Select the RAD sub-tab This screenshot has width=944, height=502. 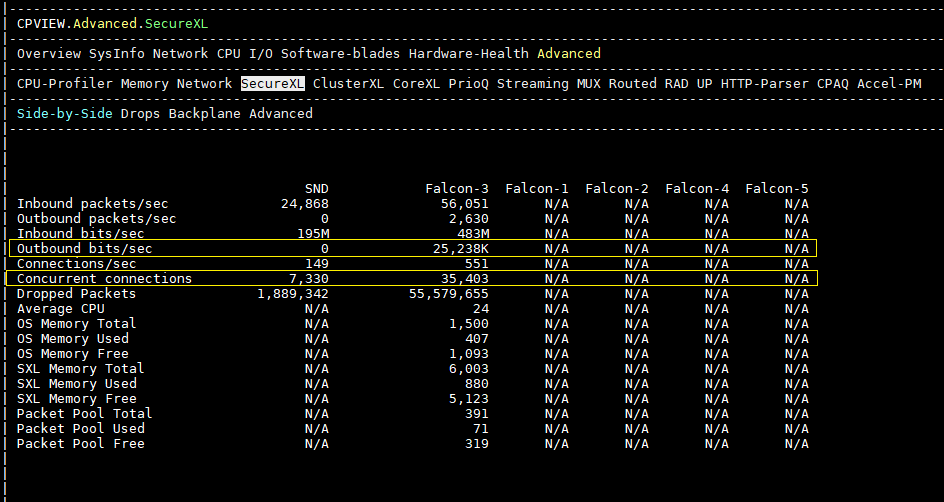coord(677,84)
